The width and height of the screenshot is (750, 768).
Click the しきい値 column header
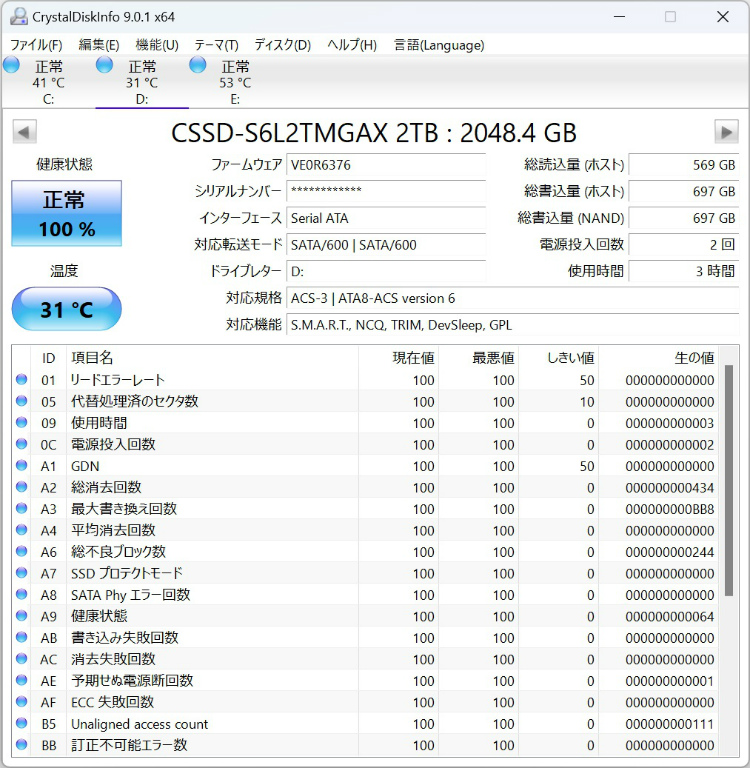pyautogui.click(x=558, y=358)
